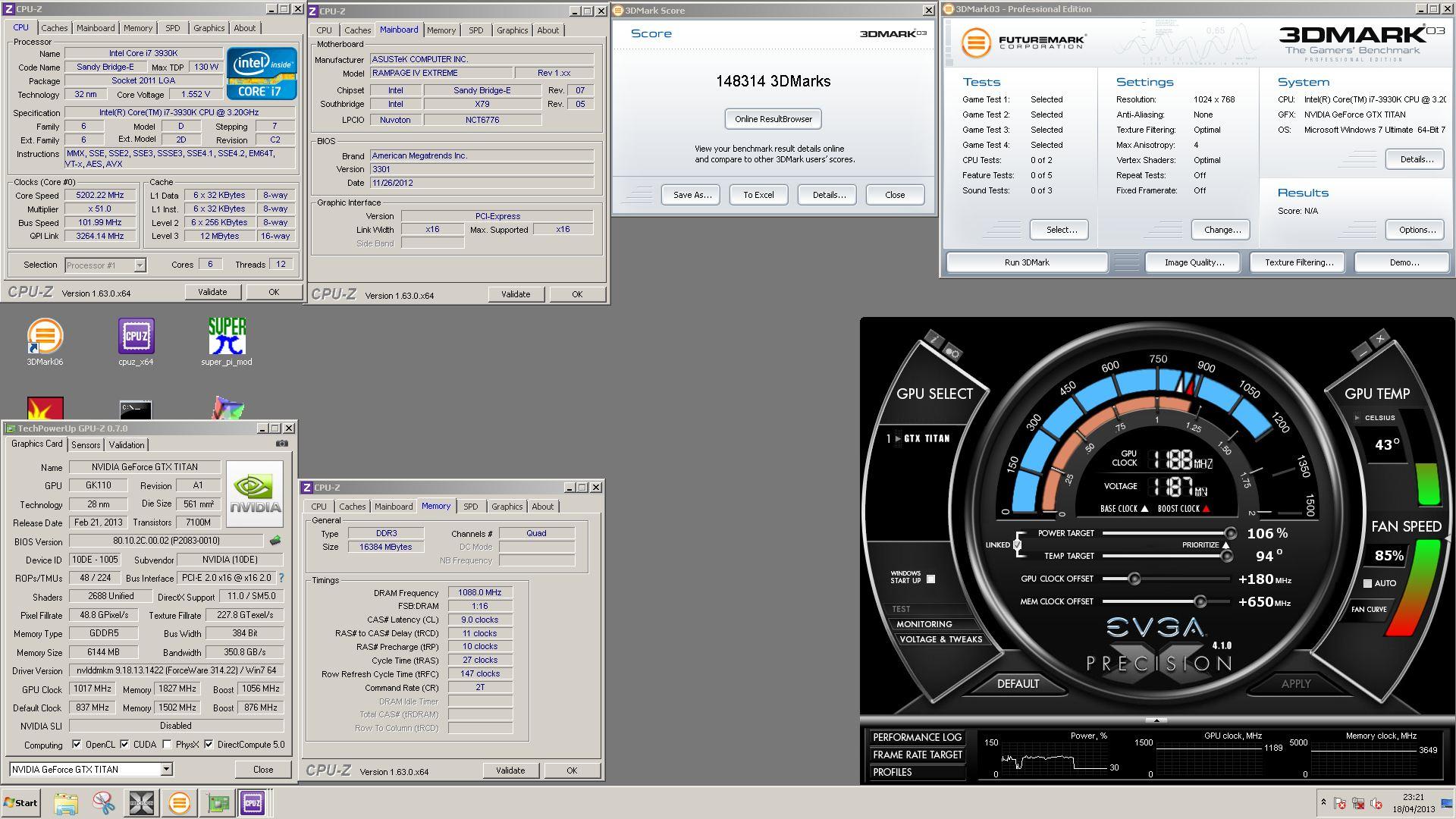Viewport: 1456px width, 819px height.
Task: Click the Prioritize triangle in EVGA Precision
Action: tap(1225, 544)
